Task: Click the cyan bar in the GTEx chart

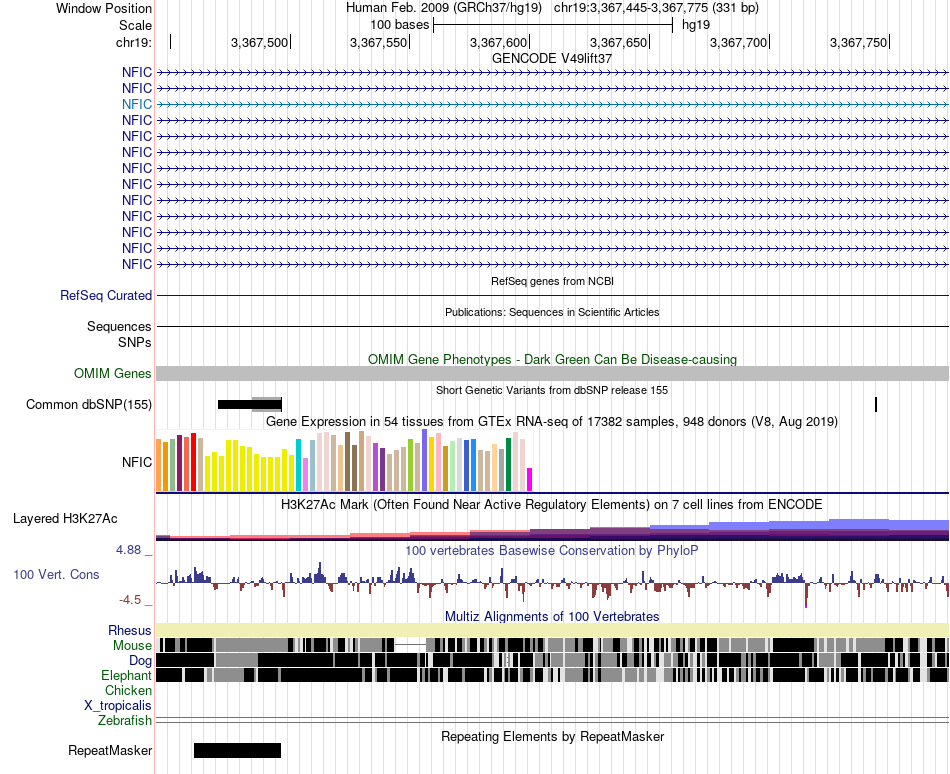Action: (298, 465)
